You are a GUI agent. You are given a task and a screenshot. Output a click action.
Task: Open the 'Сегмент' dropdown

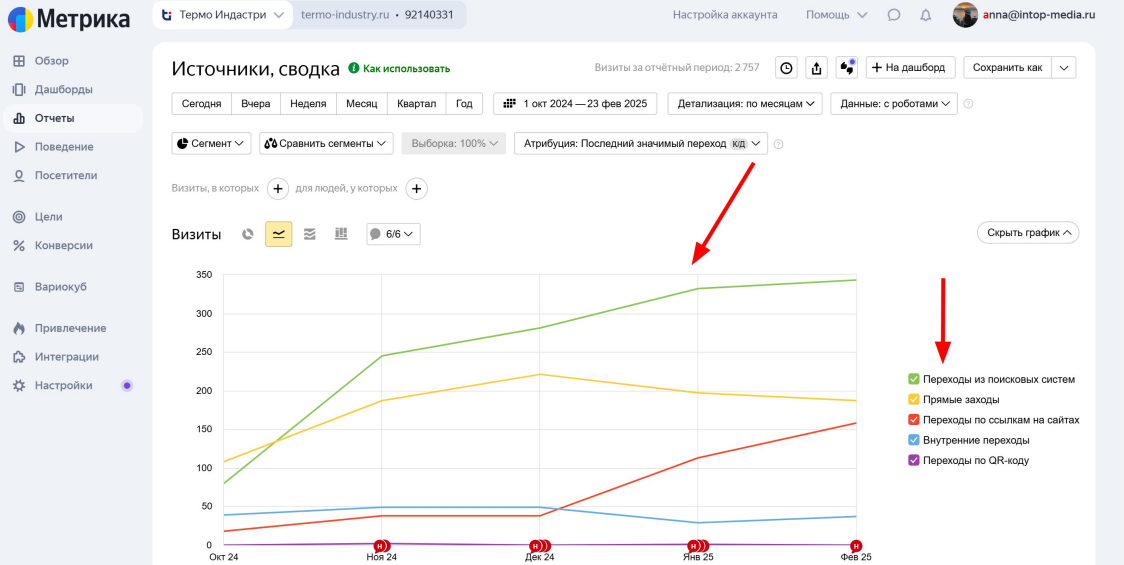pyautogui.click(x=211, y=143)
